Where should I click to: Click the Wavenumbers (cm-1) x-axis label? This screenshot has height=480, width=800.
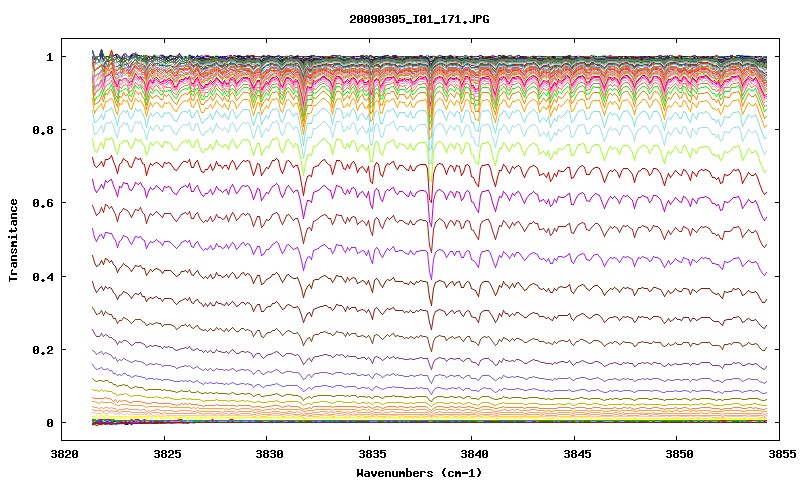coord(419,472)
